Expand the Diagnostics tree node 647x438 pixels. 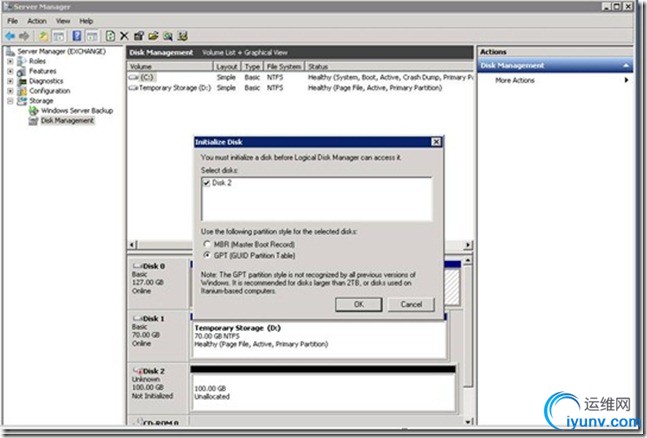coord(10,81)
